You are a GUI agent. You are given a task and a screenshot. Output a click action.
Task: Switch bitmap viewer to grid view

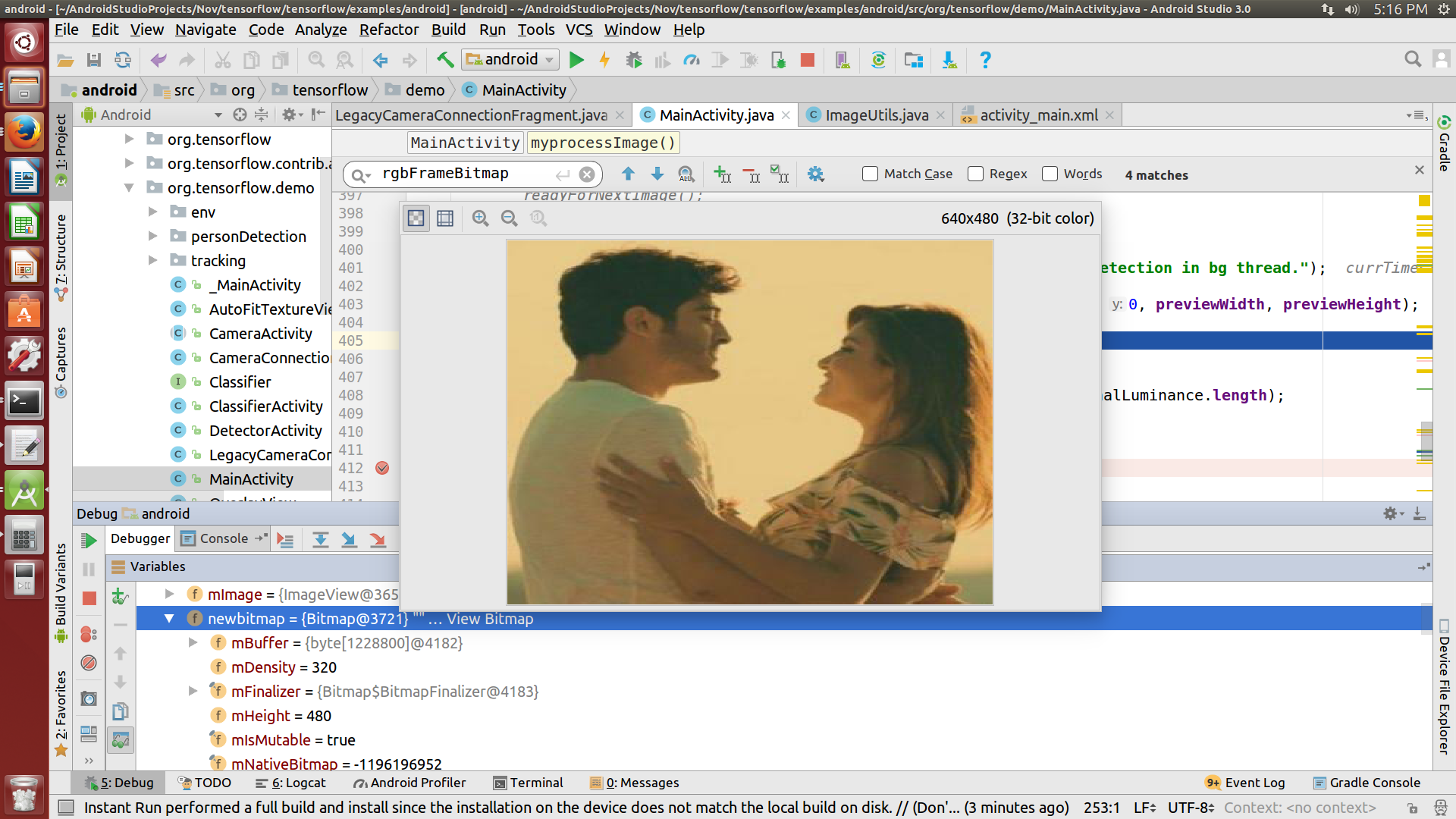coord(445,218)
